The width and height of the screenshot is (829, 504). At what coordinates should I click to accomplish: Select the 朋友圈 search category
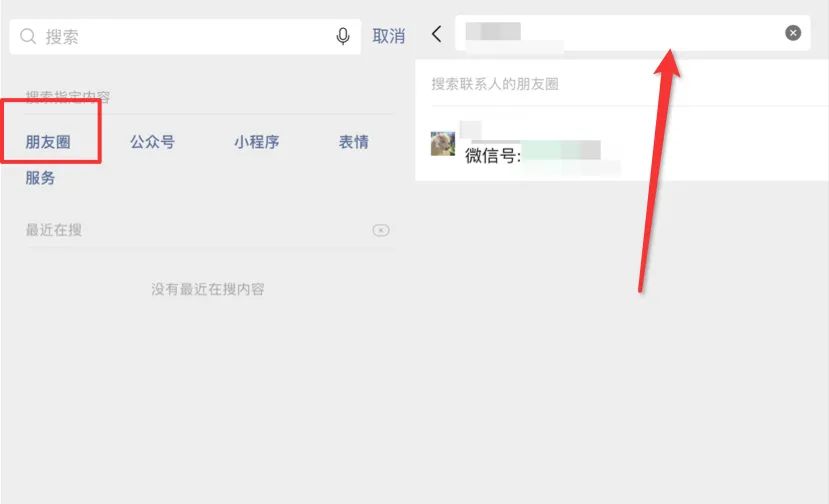tap(48, 142)
